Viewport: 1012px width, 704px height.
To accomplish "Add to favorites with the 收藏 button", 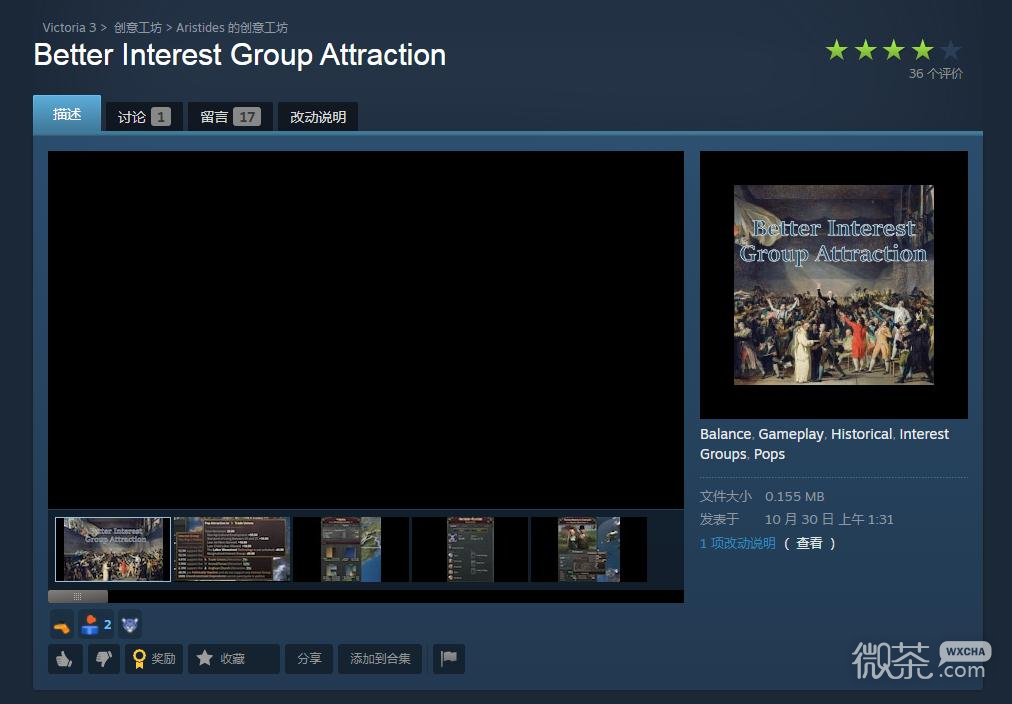I will [x=234, y=659].
